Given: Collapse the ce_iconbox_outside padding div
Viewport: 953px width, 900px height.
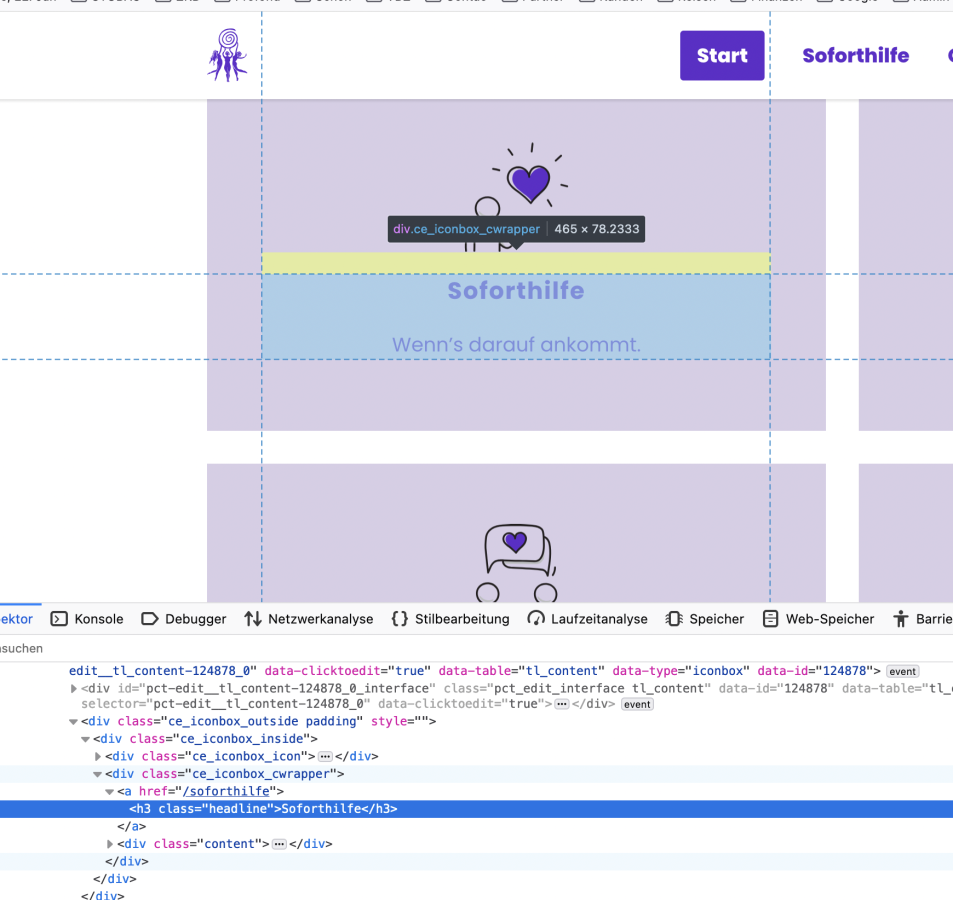Looking at the screenshot, I should pyautogui.click(x=74, y=722).
